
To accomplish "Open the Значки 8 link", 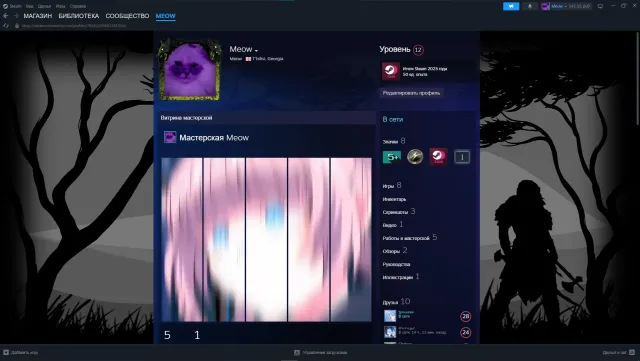I will point(394,141).
